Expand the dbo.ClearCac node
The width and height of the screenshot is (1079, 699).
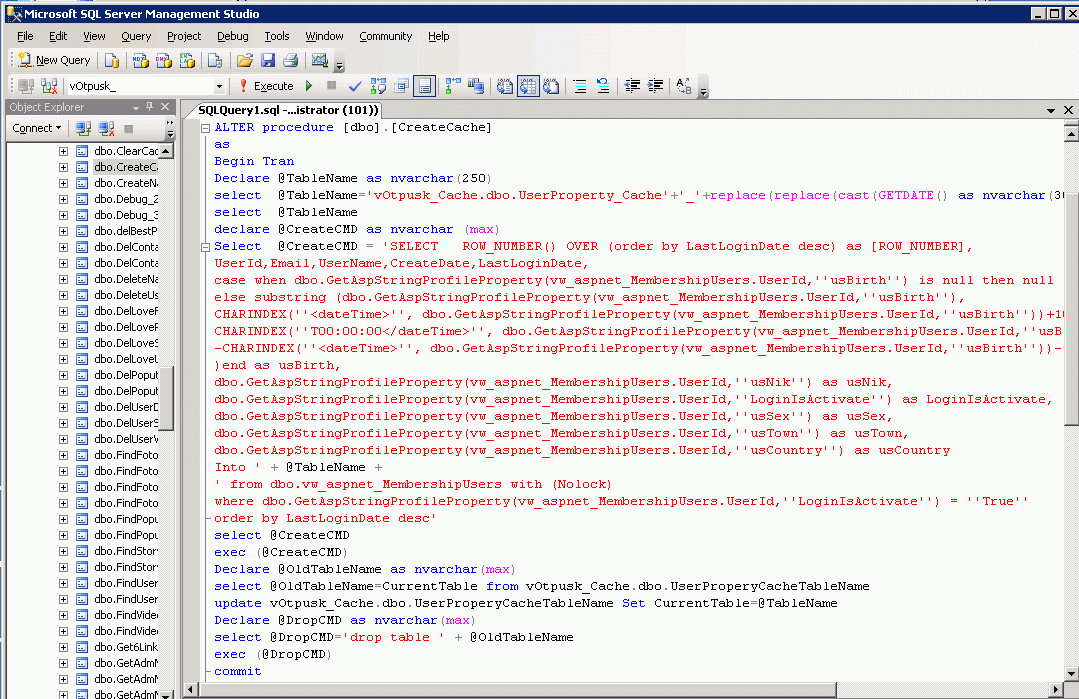(63, 151)
